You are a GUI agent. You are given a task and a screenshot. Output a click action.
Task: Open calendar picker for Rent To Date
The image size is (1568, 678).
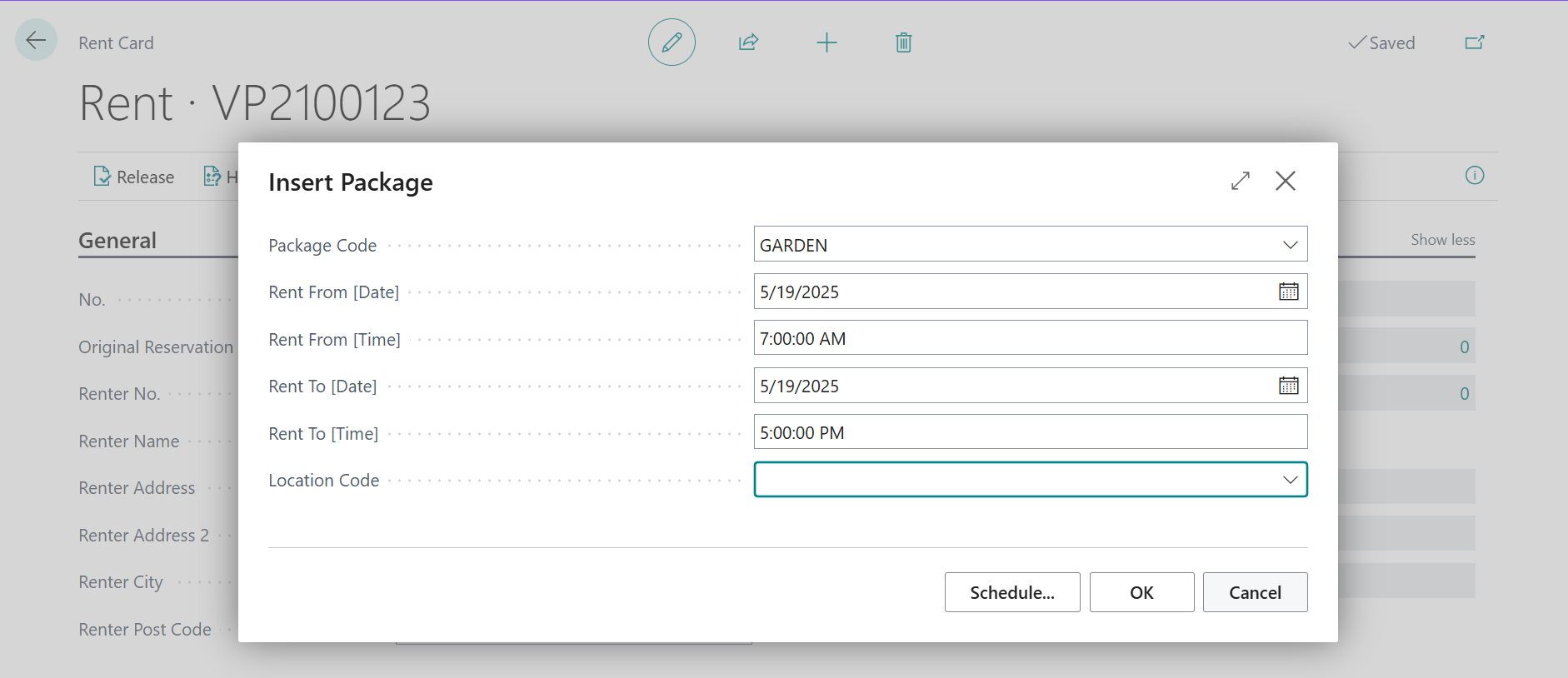pos(1288,386)
